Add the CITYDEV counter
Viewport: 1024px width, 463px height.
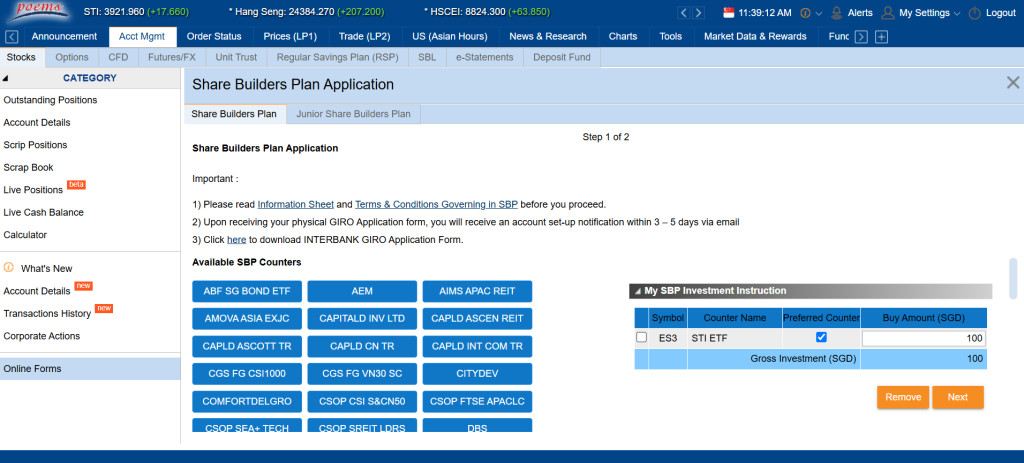tap(477, 374)
